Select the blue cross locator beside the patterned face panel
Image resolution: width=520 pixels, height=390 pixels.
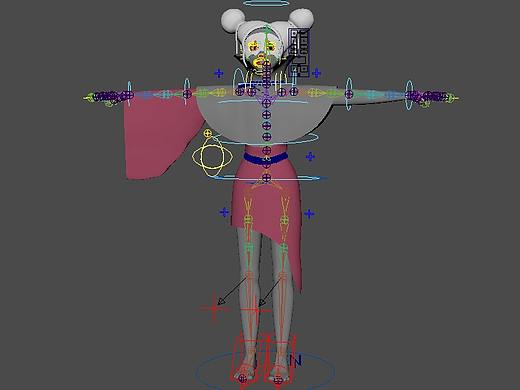click(x=316, y=73)
